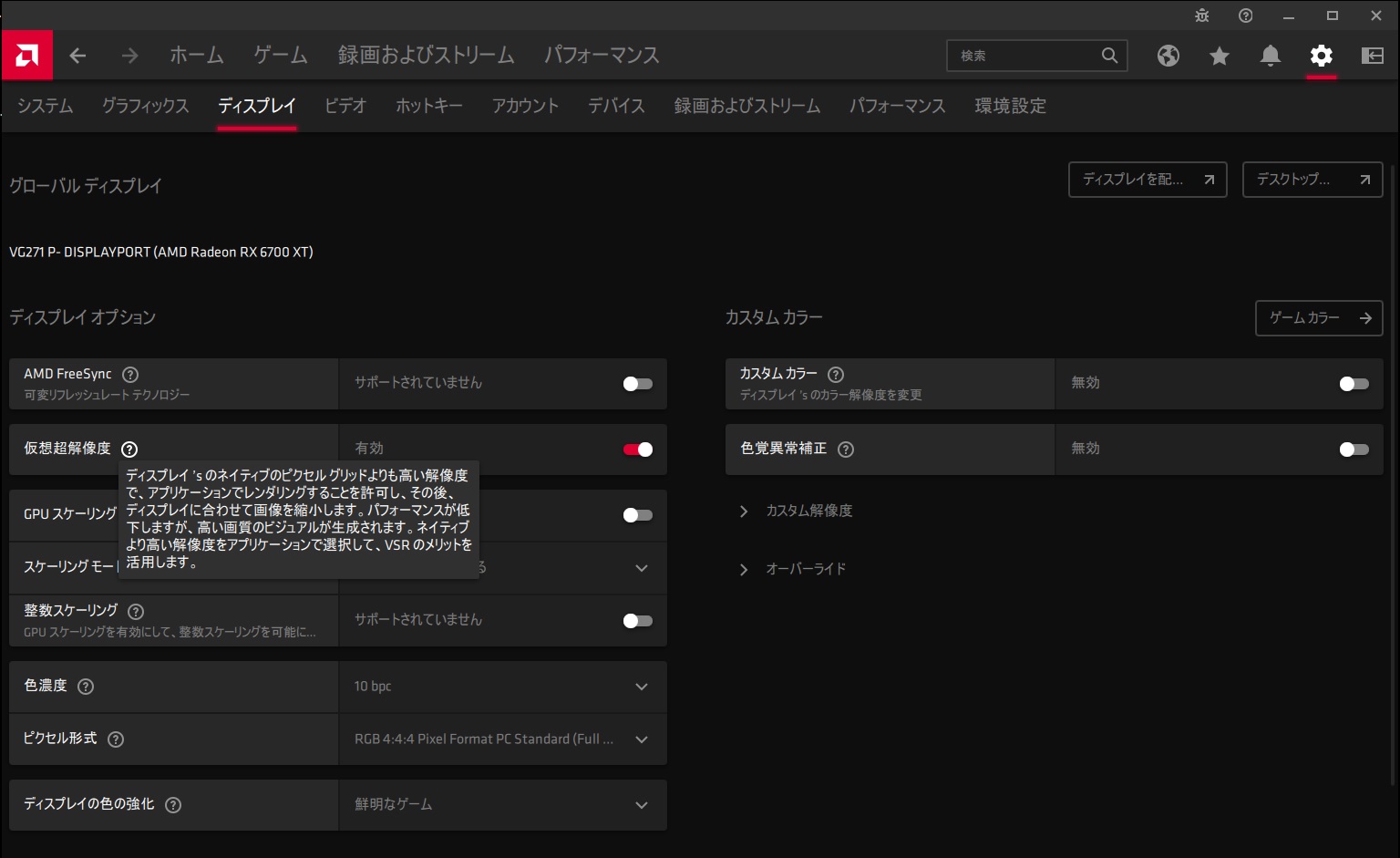Open settings gear icon
The height and width of the screenshot is (858, 1400).
(1321, 56)
